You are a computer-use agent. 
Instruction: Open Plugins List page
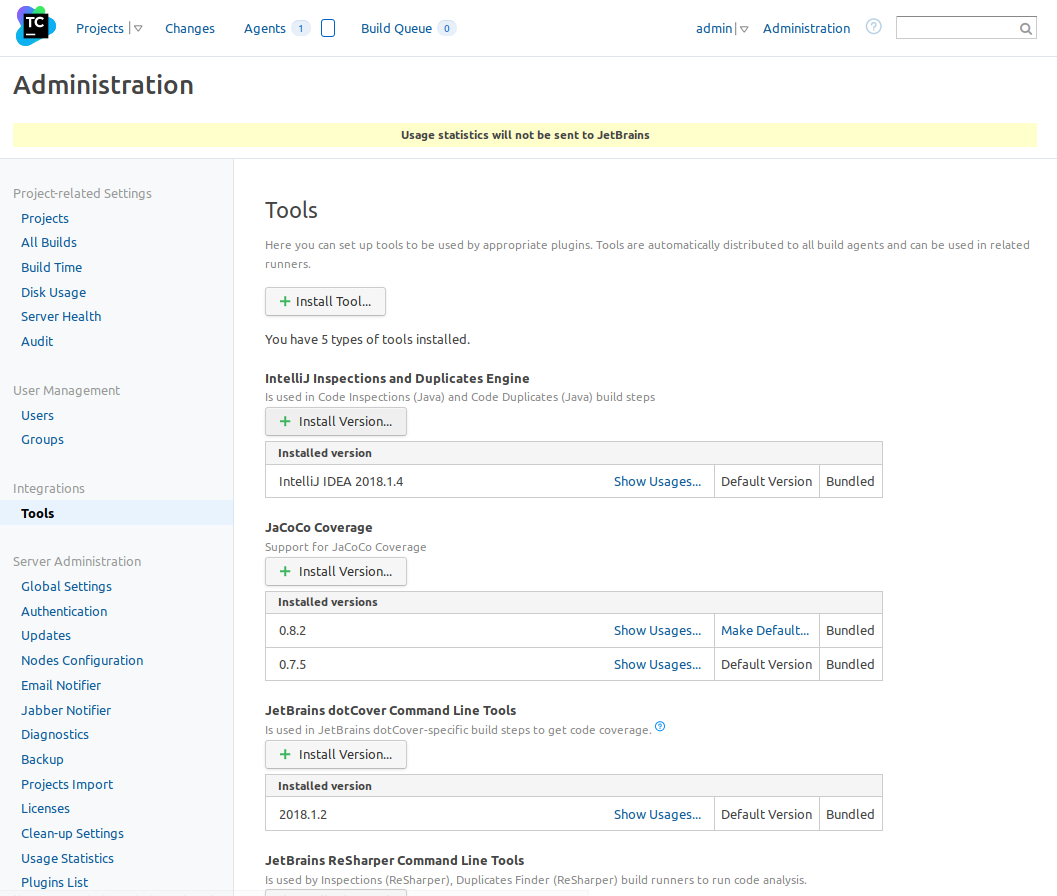tap(55, 883)
